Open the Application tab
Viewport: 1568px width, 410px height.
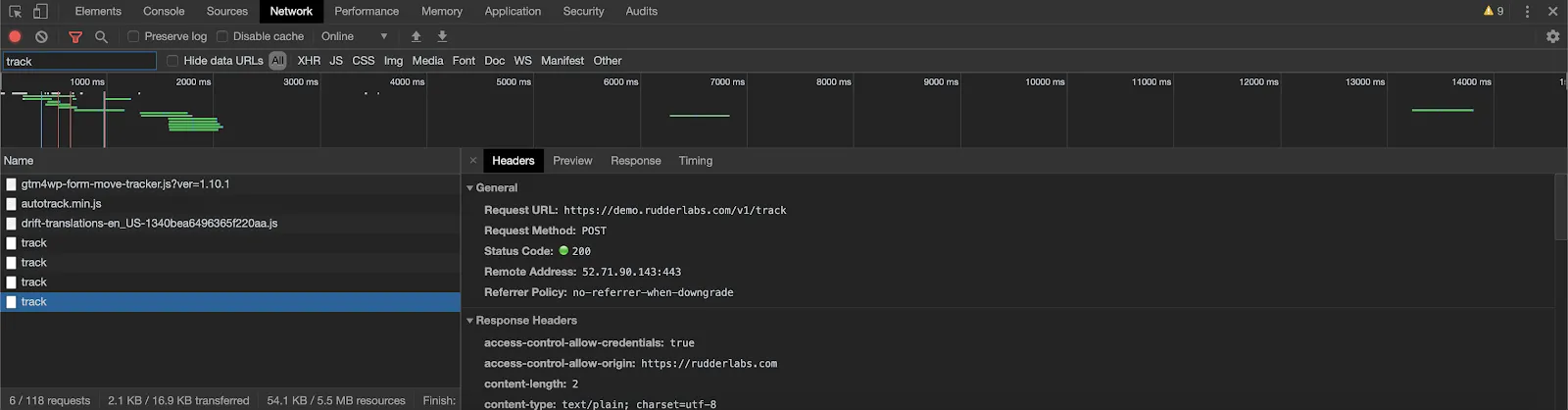tap(513, 12)
